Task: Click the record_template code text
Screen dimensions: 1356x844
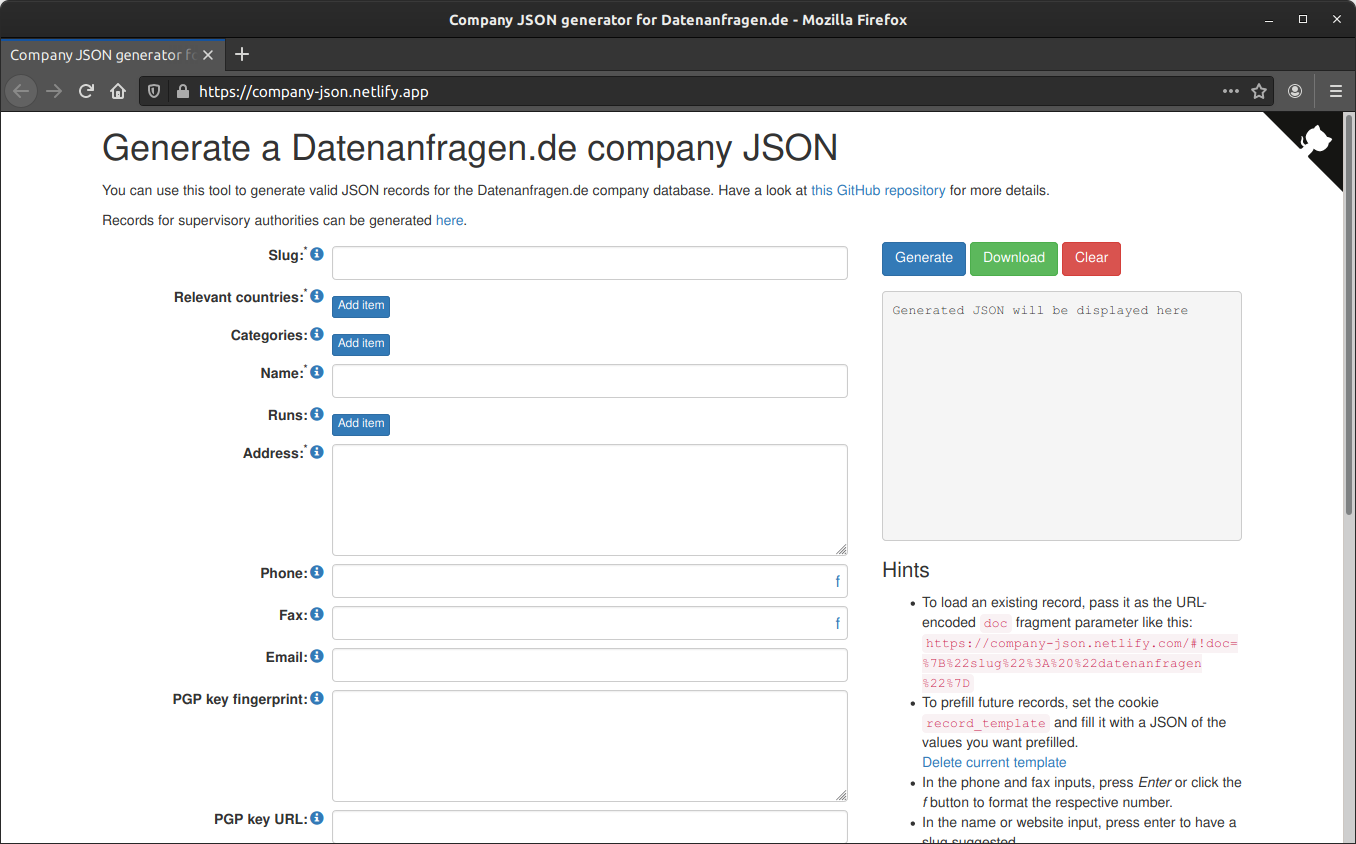Action: click(985, 723)
